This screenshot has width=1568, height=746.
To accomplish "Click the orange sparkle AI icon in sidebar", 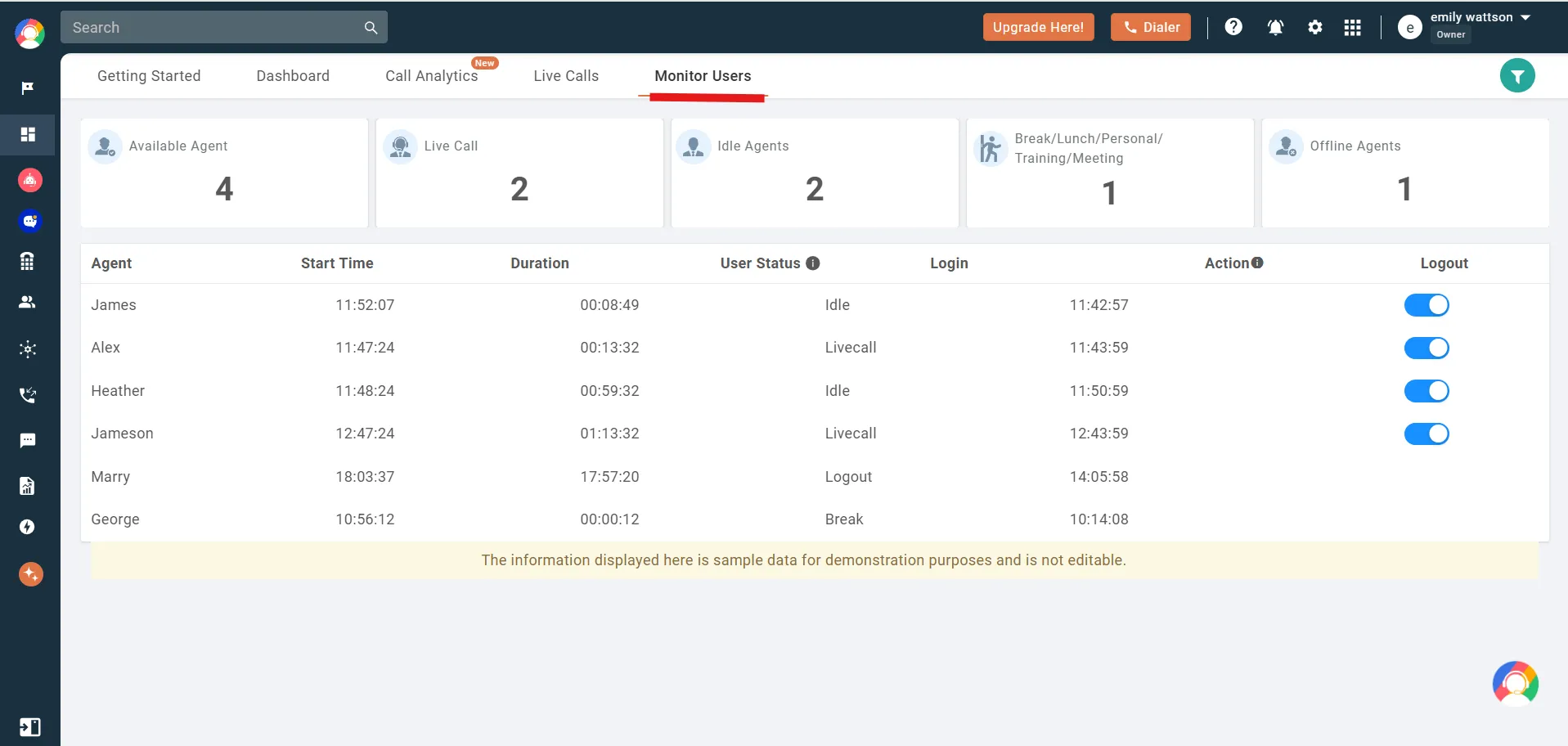I will click(30, 573).
